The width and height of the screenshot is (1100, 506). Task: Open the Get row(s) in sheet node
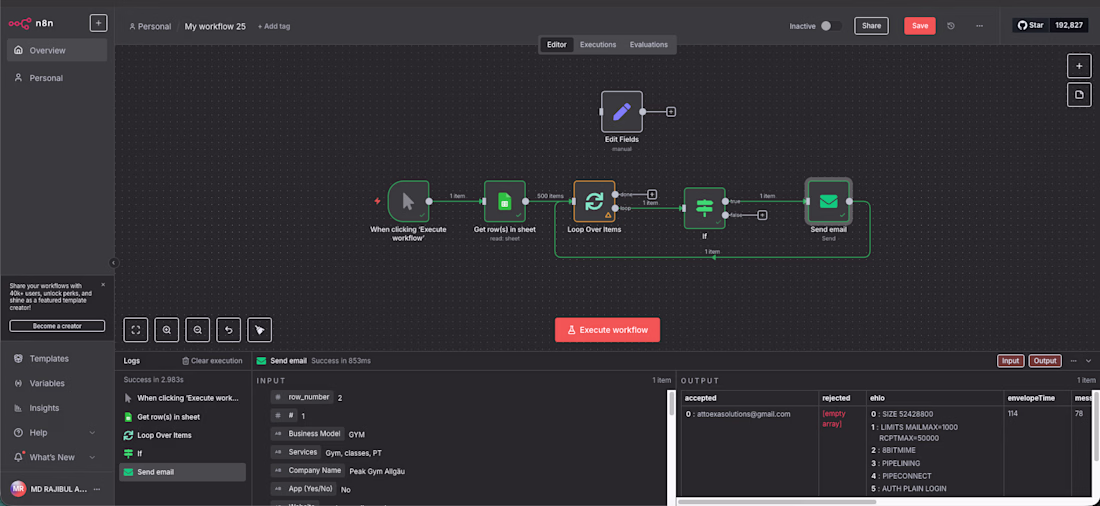pos(504,202)
